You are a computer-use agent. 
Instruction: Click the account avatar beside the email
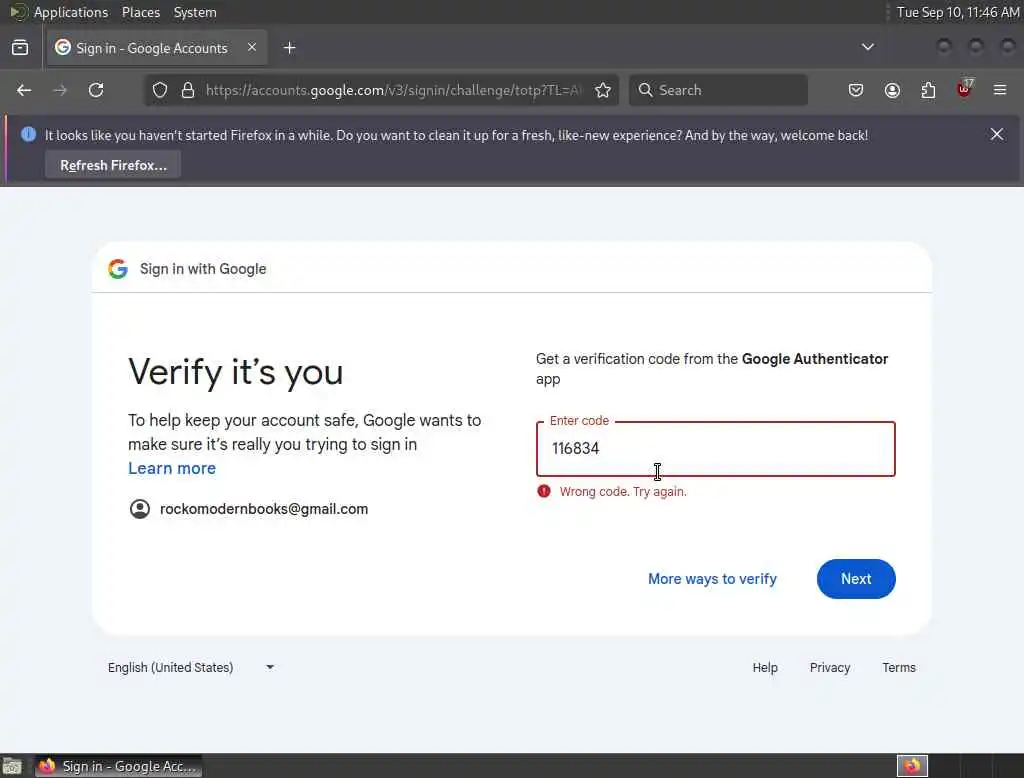pyautogui.click(x=140, y=509)
